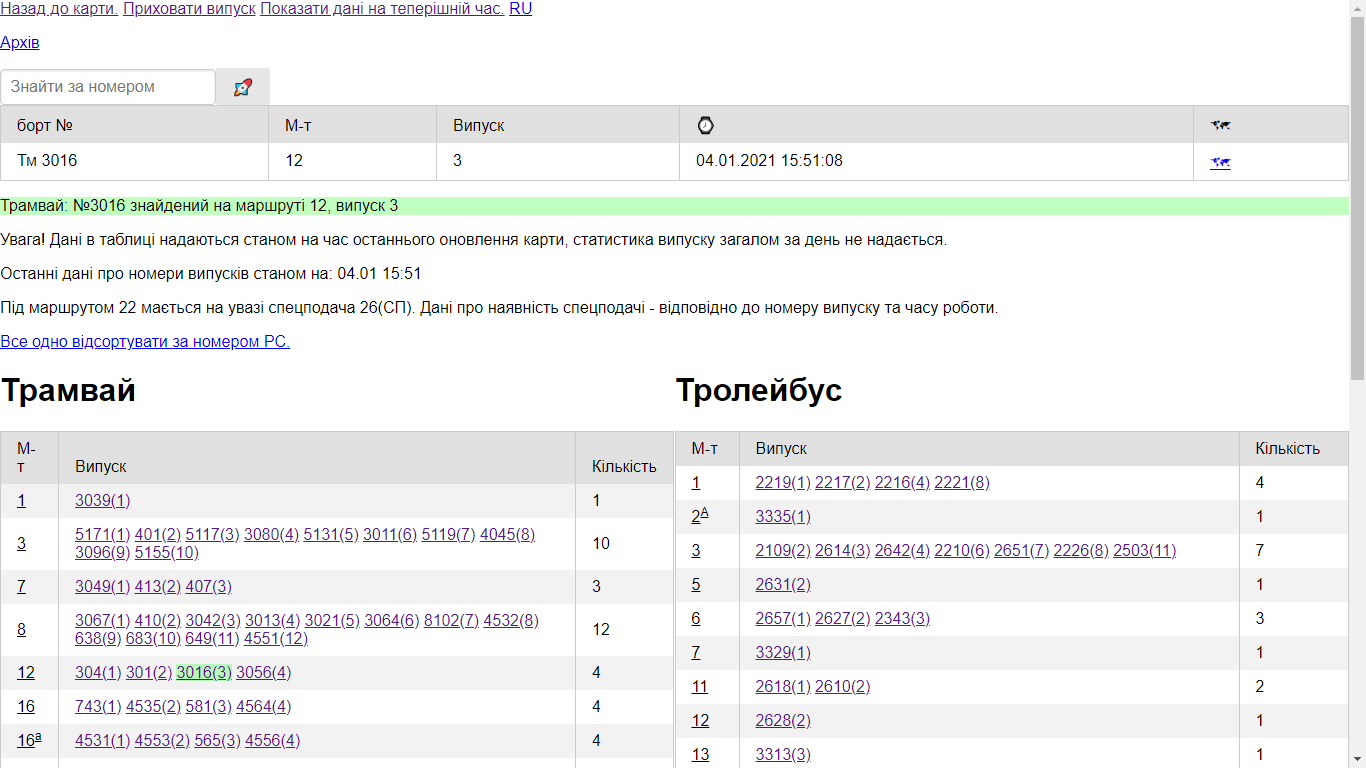Select tram 413(2) link
This screenshot has height=768, width=1366.
(158, 587)
